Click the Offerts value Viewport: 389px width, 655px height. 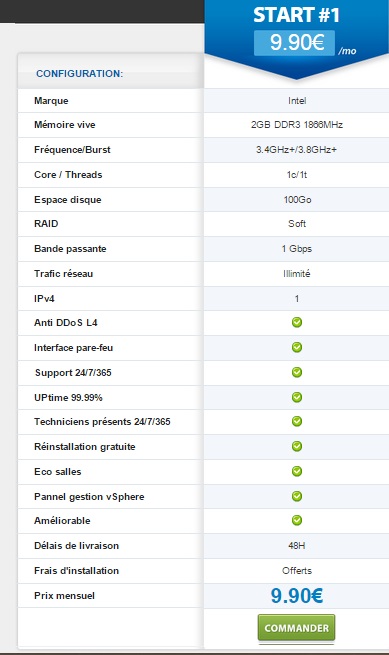tap(297, 571)
